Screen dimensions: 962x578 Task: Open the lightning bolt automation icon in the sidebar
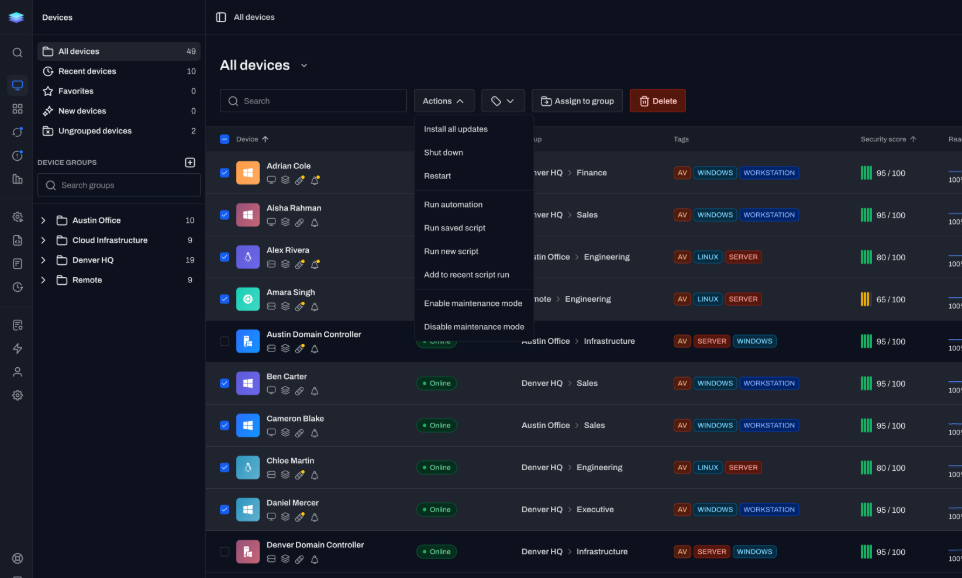pyautogui.click(x=17, y=349)
